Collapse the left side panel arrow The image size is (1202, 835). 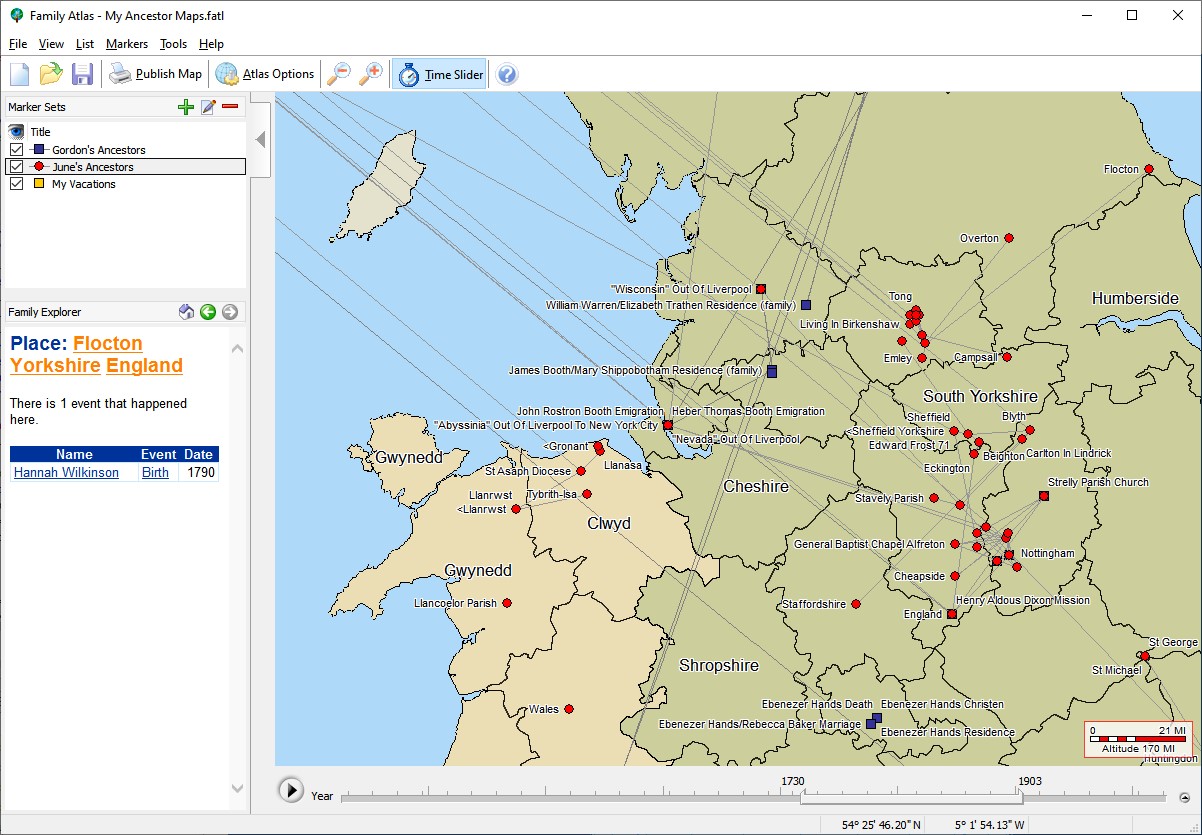[x=260, y=140]
